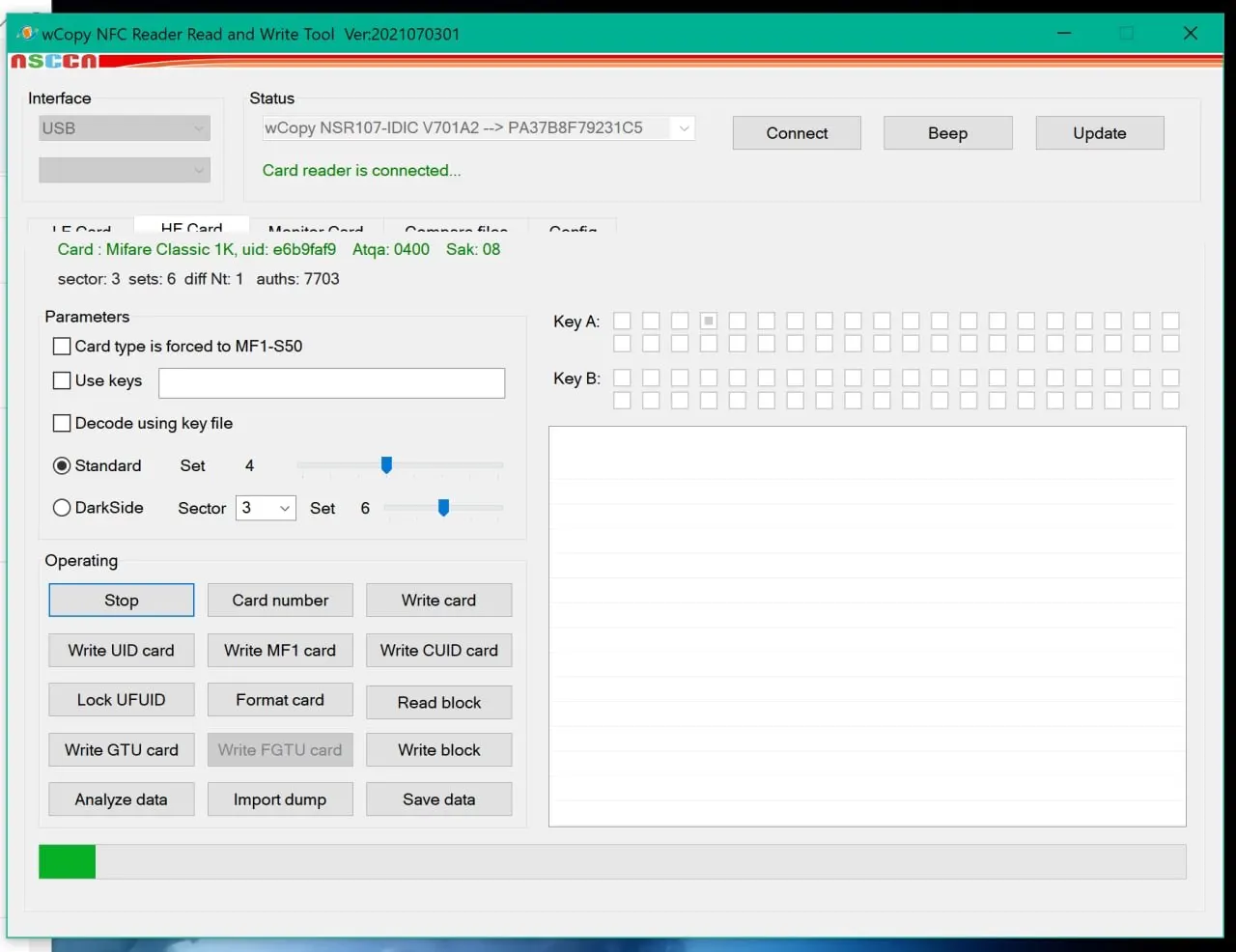Focus the Use keys text field

point(331,383)
